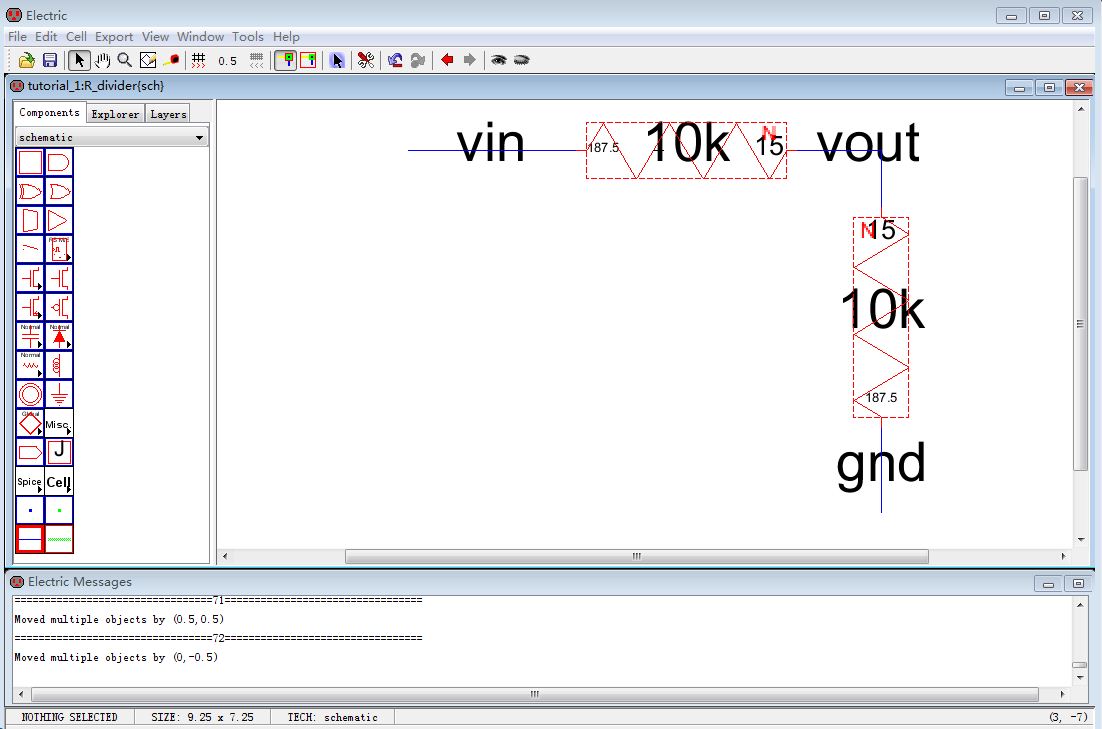
Task: Save the library with the floppy icon
Action: pos(50,60)
